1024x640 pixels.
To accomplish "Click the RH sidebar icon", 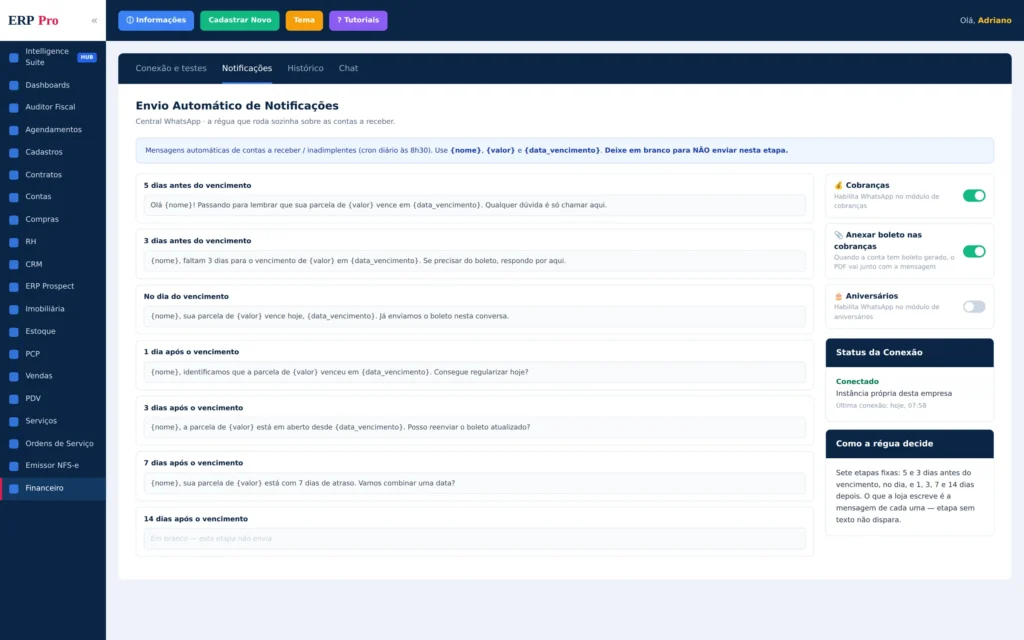I will coord(14,242).
